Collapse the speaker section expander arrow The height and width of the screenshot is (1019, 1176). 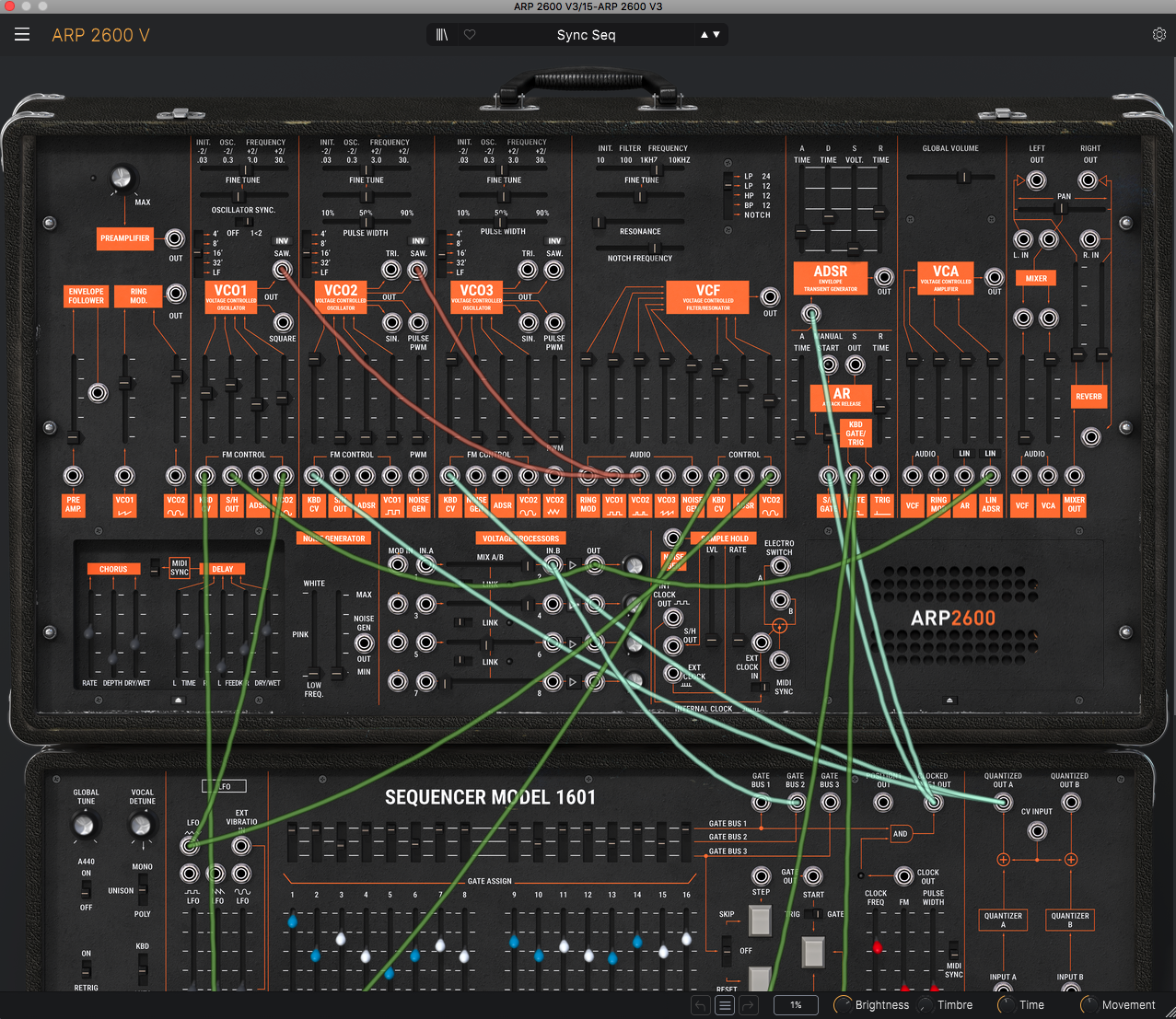coord(950,701)
